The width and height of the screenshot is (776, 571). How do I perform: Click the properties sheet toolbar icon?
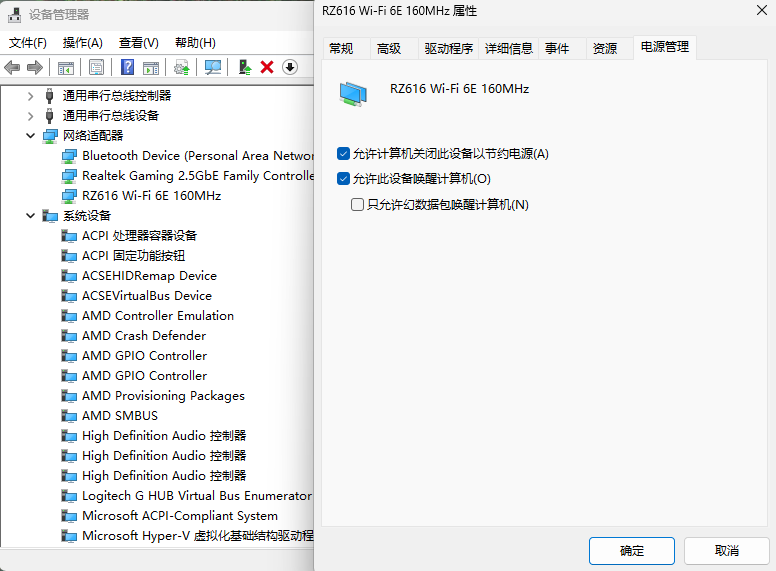96,67
